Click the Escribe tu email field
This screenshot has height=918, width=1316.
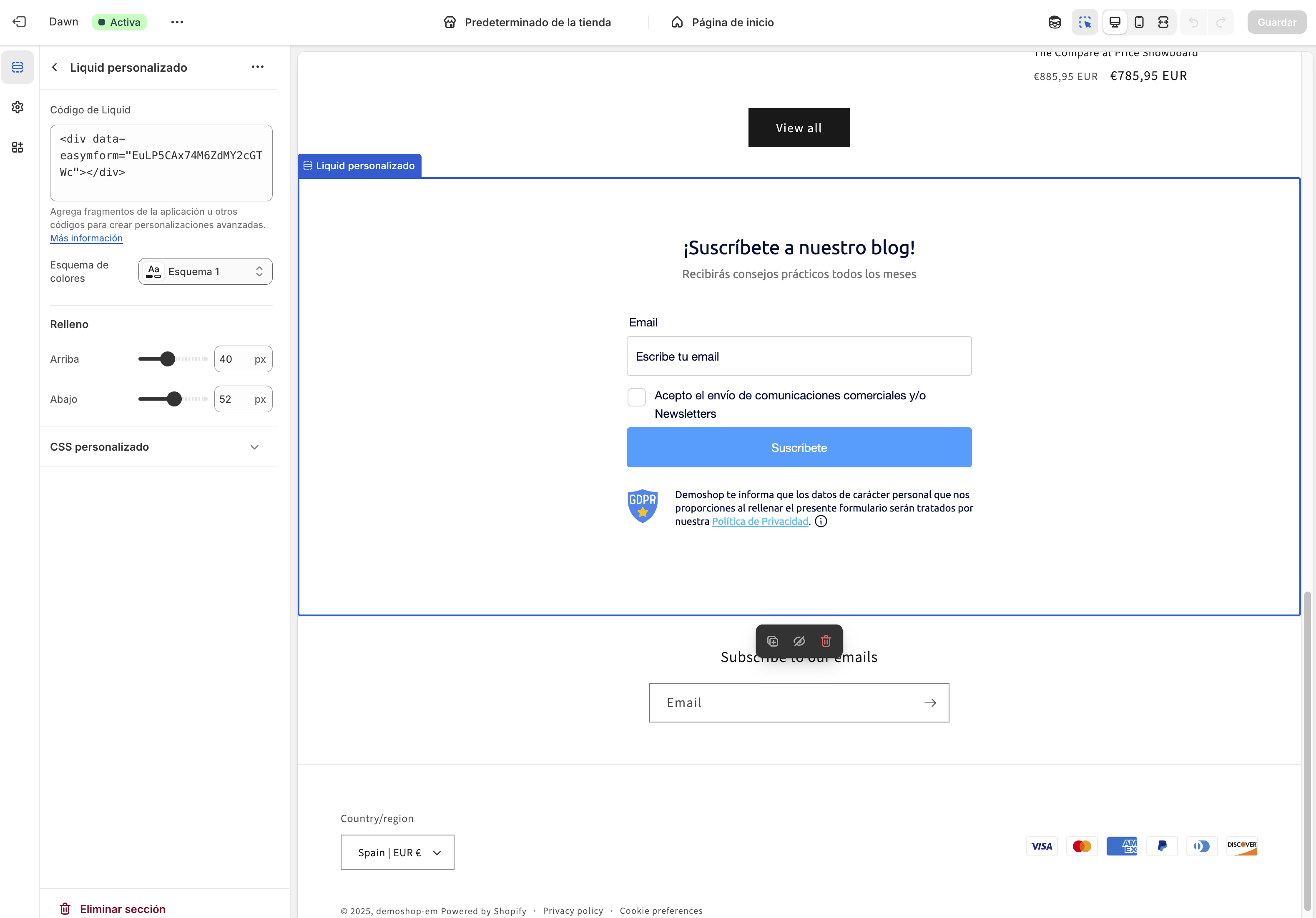[799, 356]
